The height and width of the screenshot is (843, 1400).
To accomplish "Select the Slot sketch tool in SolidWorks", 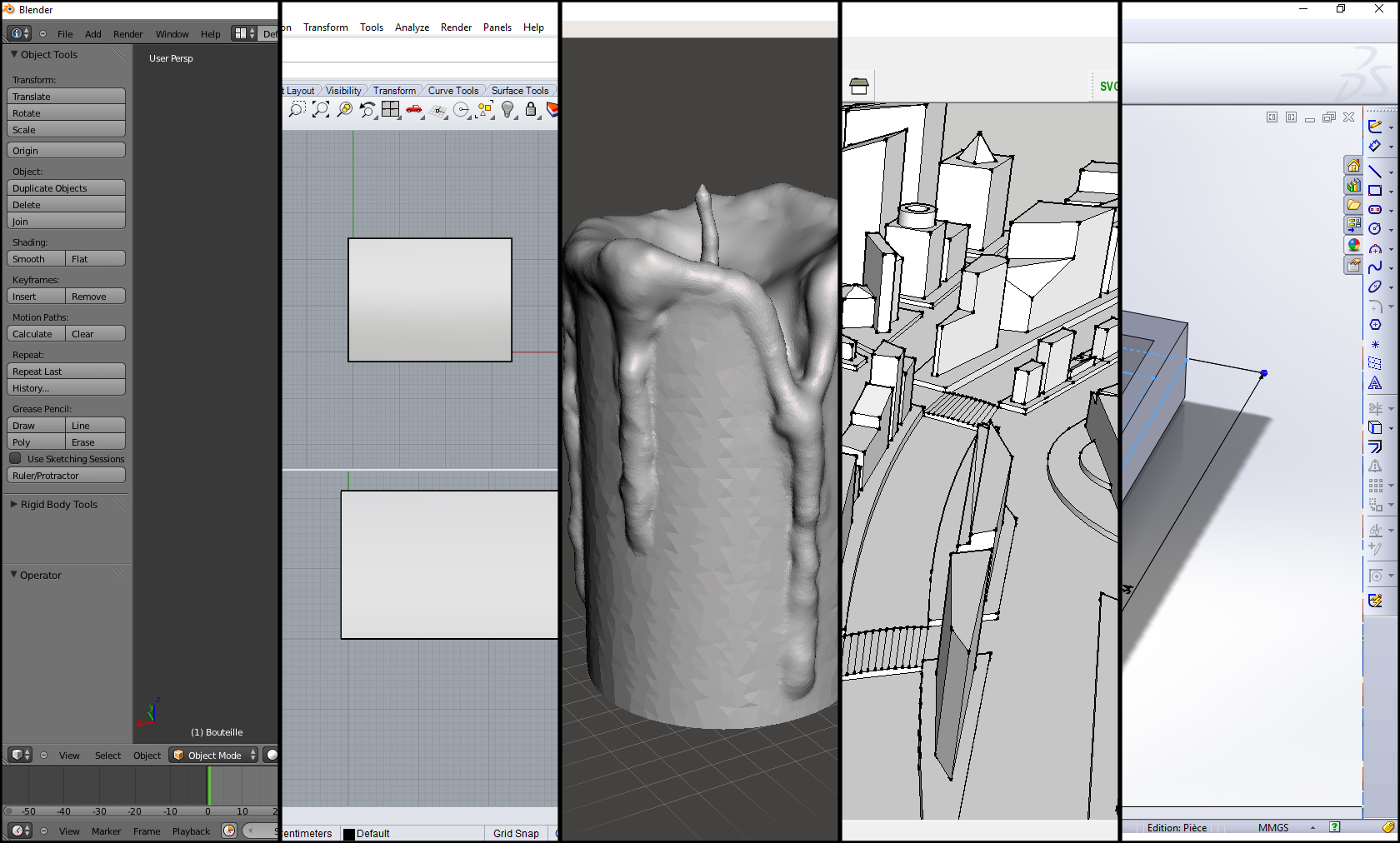I will tap(1375, 209).
